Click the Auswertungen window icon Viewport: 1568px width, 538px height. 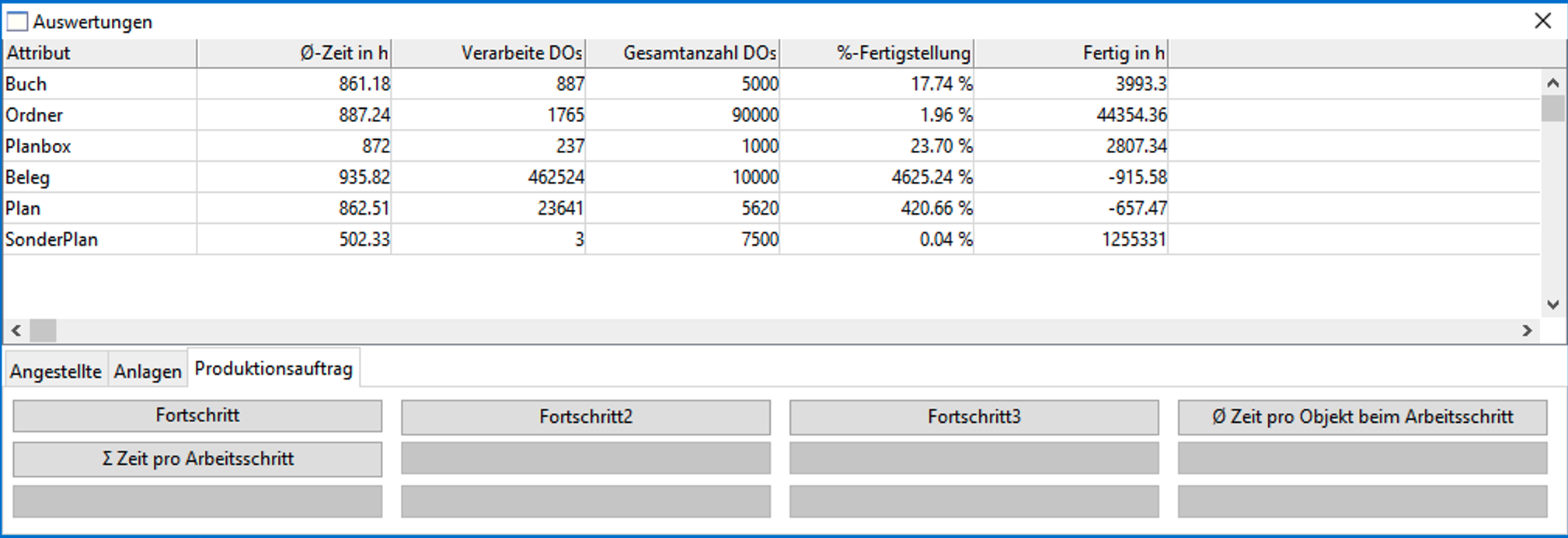coord(17,22)
